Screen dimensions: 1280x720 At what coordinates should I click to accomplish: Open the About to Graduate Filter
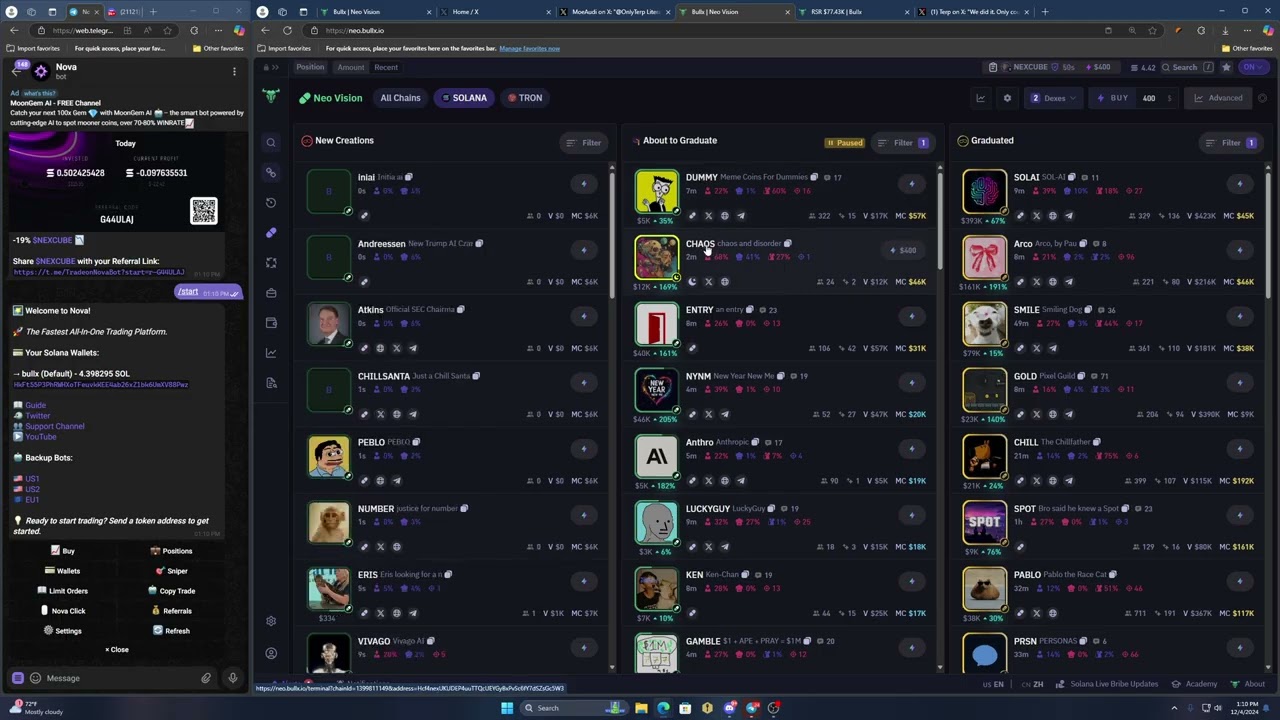click(x=903, y=143)
